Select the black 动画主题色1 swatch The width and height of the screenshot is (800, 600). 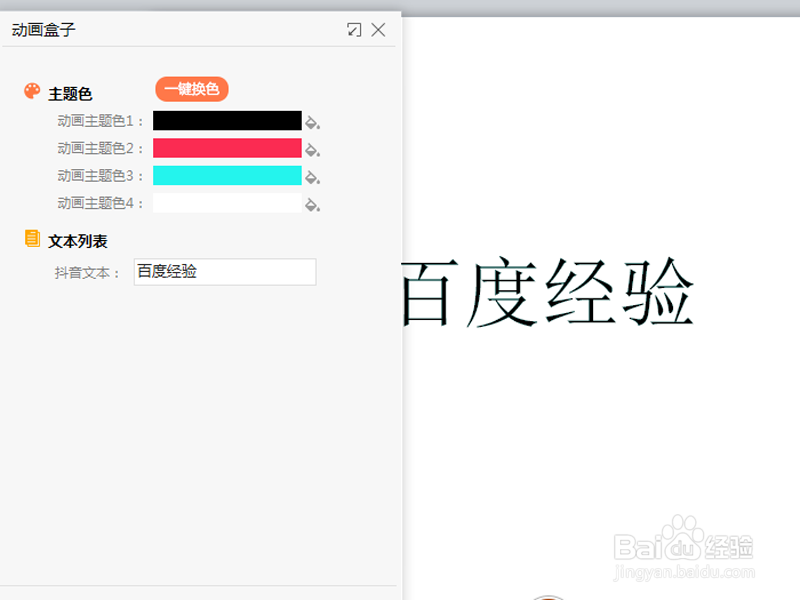[227, 120]
